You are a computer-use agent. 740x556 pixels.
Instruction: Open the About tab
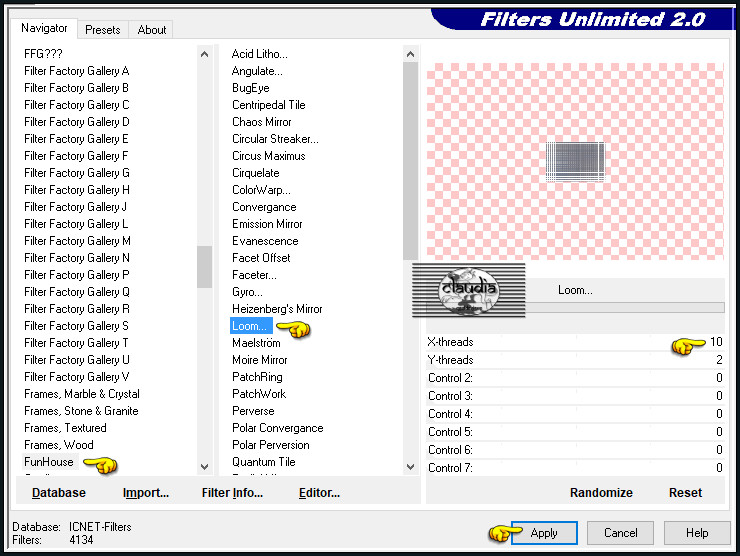151,30
